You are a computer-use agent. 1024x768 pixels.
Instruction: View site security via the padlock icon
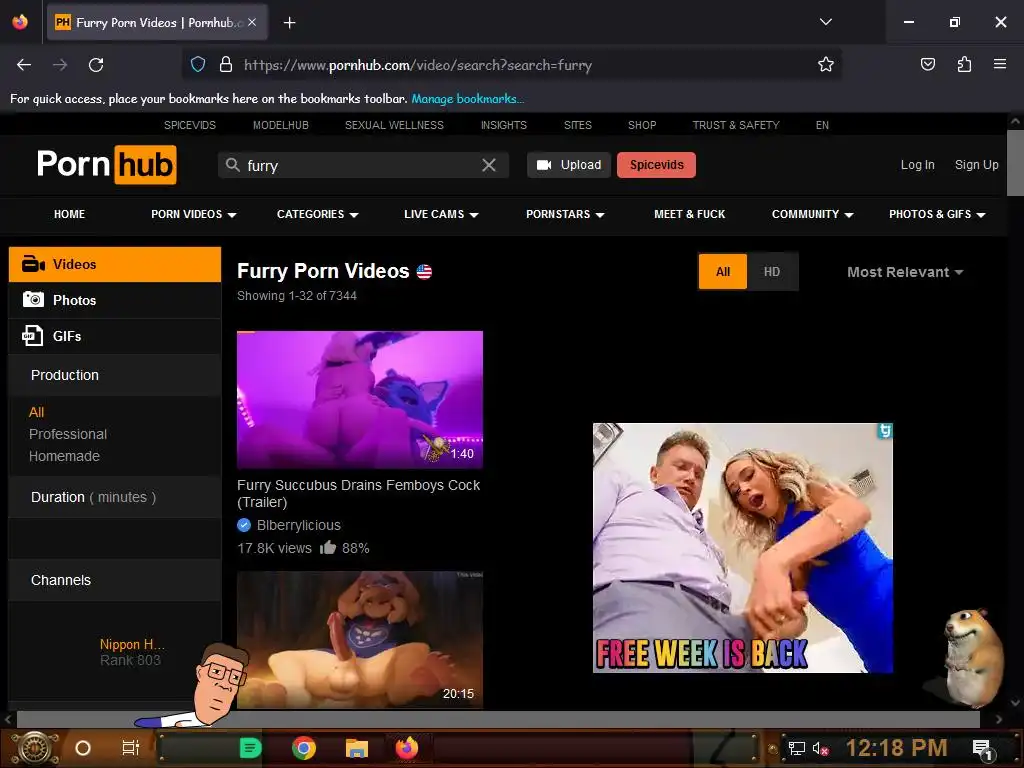tap(226, 64)
